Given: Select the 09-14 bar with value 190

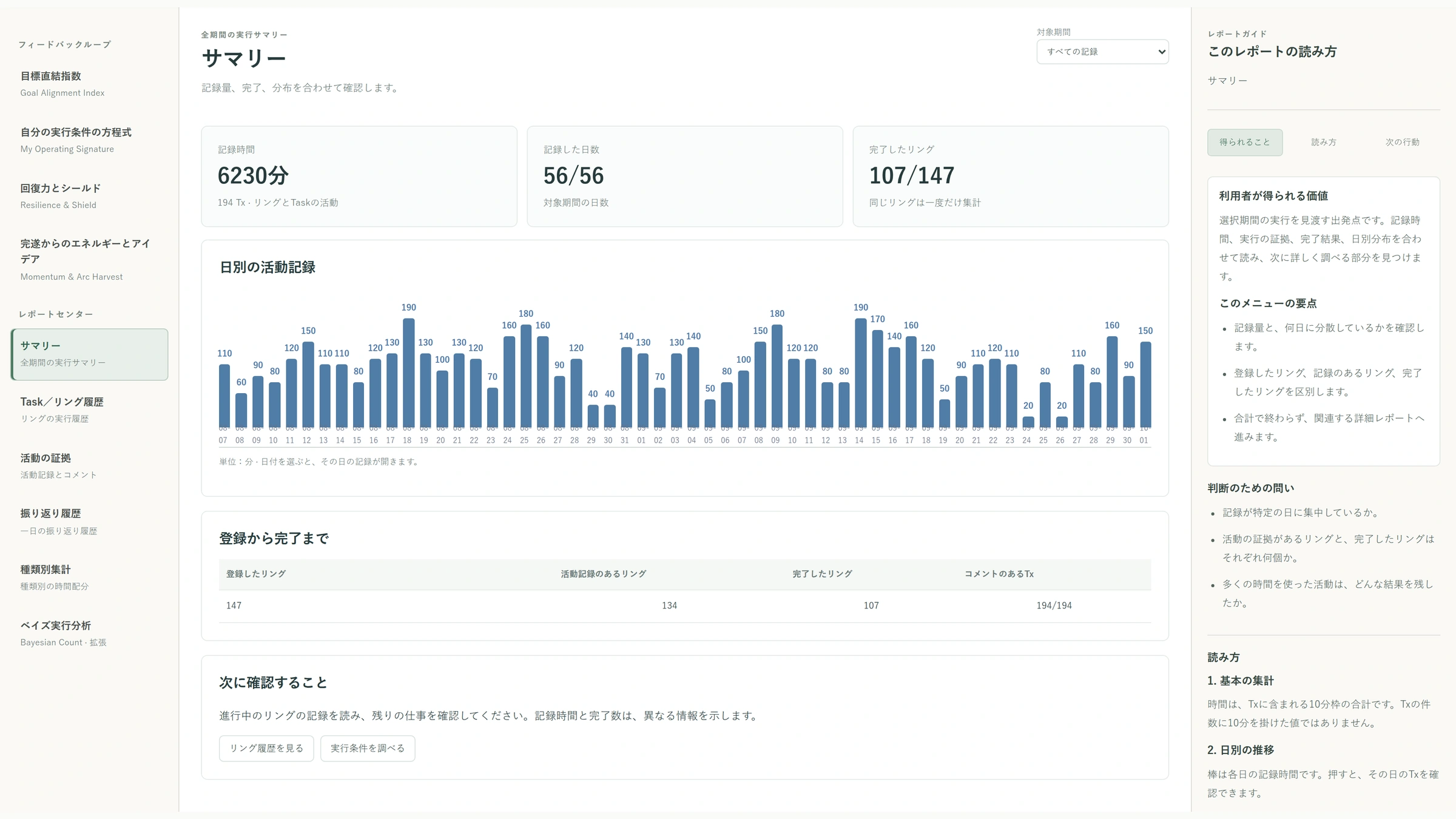Looking at the screenshot, I should pyautogui.click(x=860, y=373).
